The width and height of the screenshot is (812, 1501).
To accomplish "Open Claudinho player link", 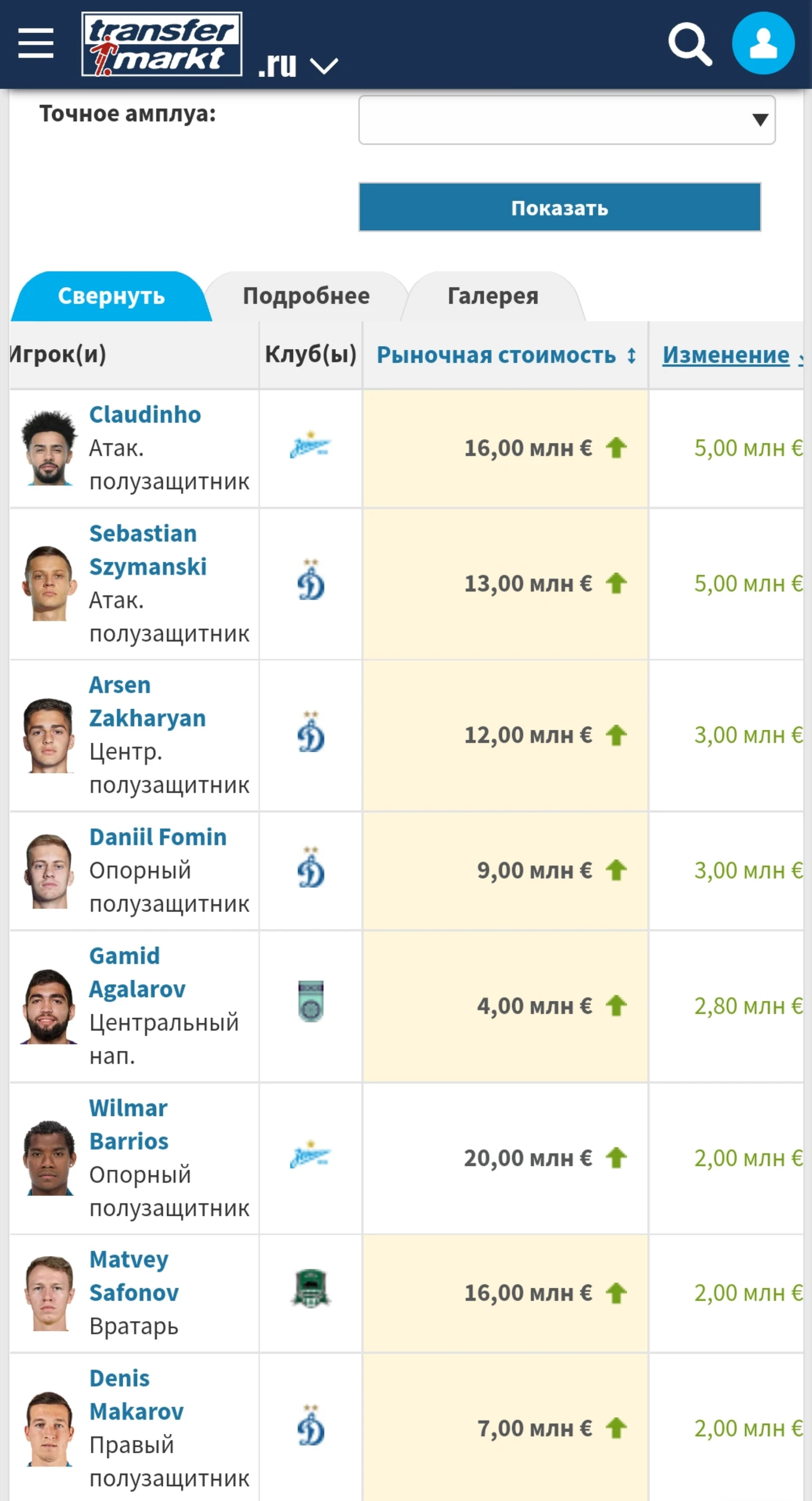I will coord(145,415).
